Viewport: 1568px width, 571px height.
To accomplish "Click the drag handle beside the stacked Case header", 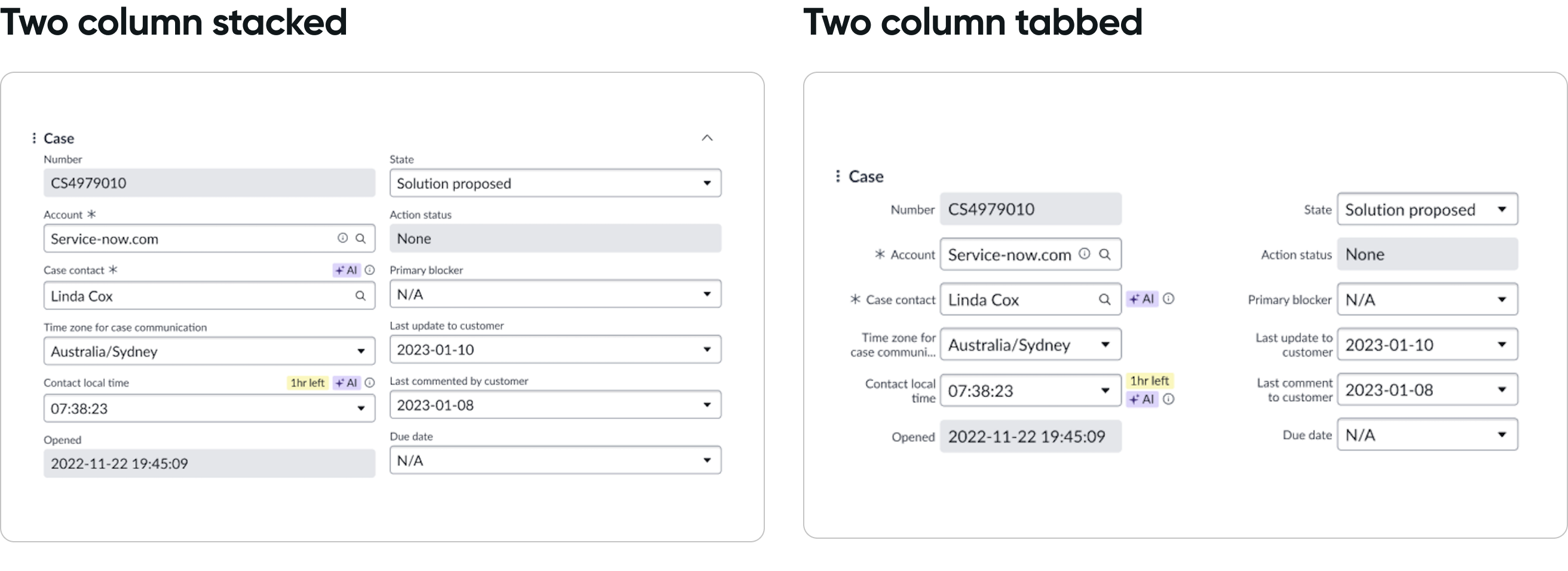I will (33, 138).
